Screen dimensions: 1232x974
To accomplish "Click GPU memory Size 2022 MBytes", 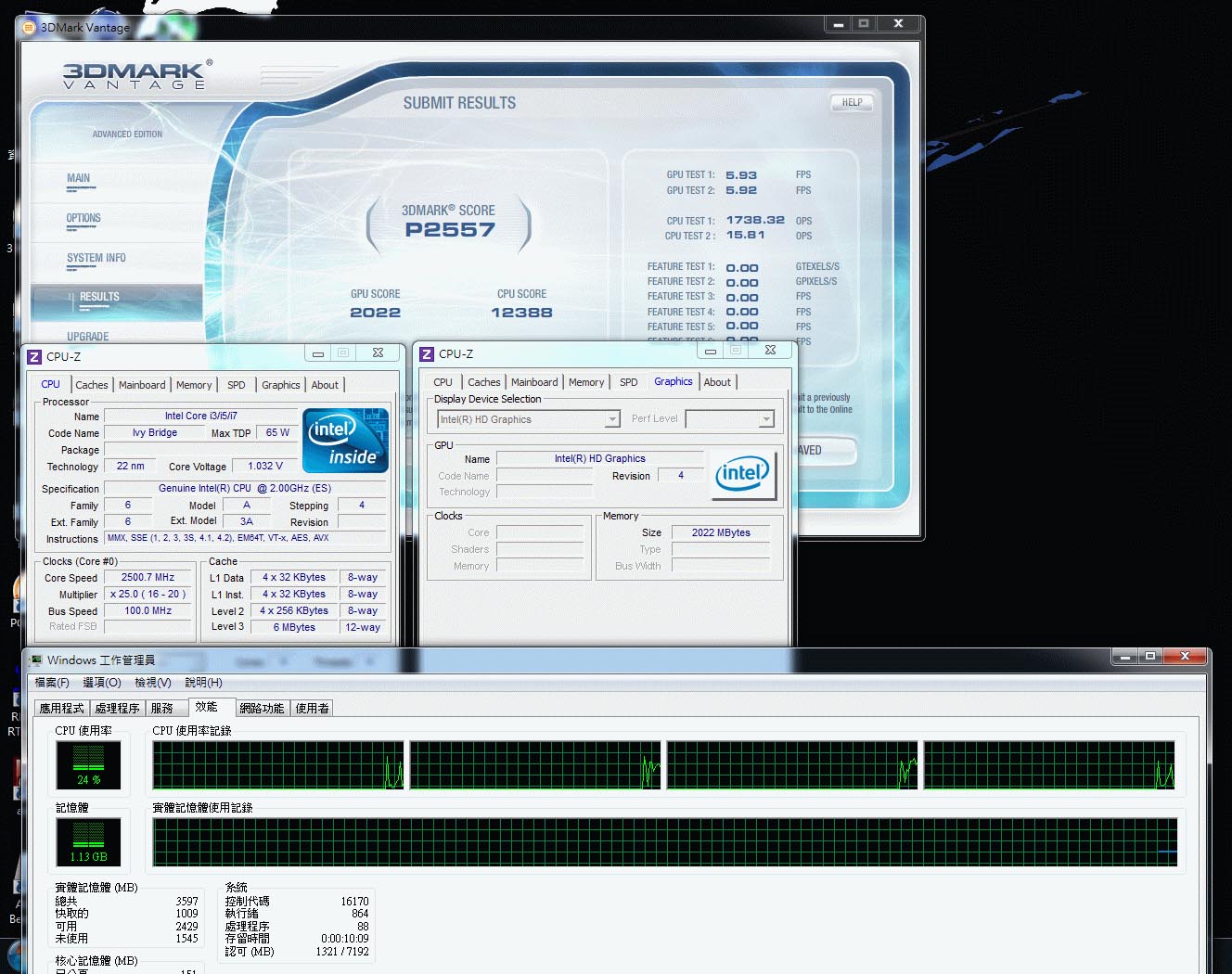I will point(721,532).
